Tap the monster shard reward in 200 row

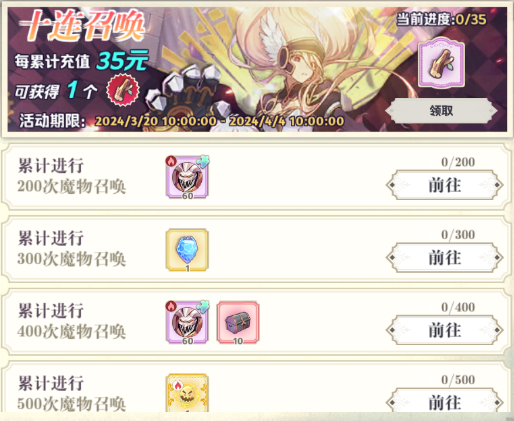coord(187,177)
